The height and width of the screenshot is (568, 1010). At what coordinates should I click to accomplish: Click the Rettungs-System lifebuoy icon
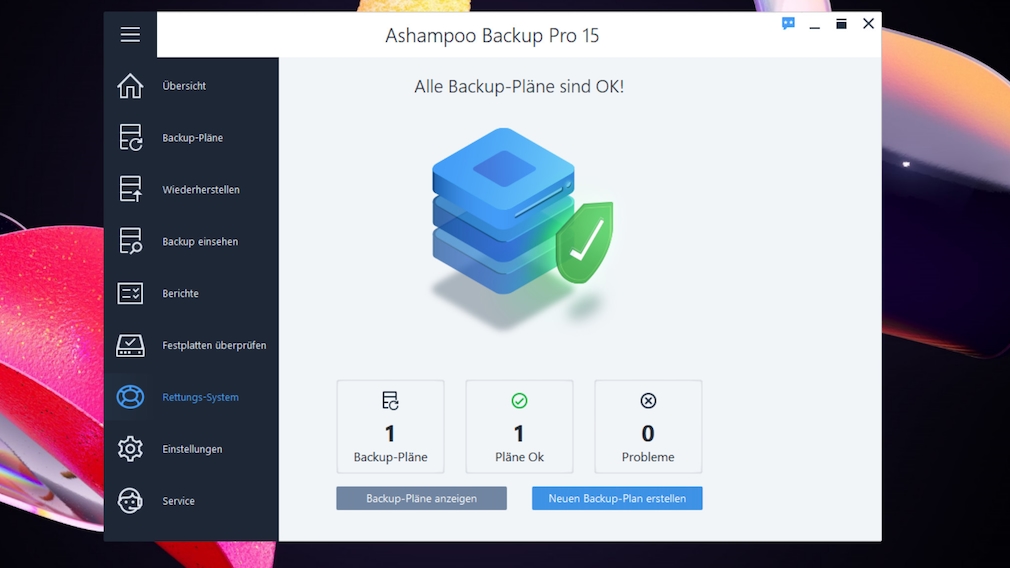(130, 397)
